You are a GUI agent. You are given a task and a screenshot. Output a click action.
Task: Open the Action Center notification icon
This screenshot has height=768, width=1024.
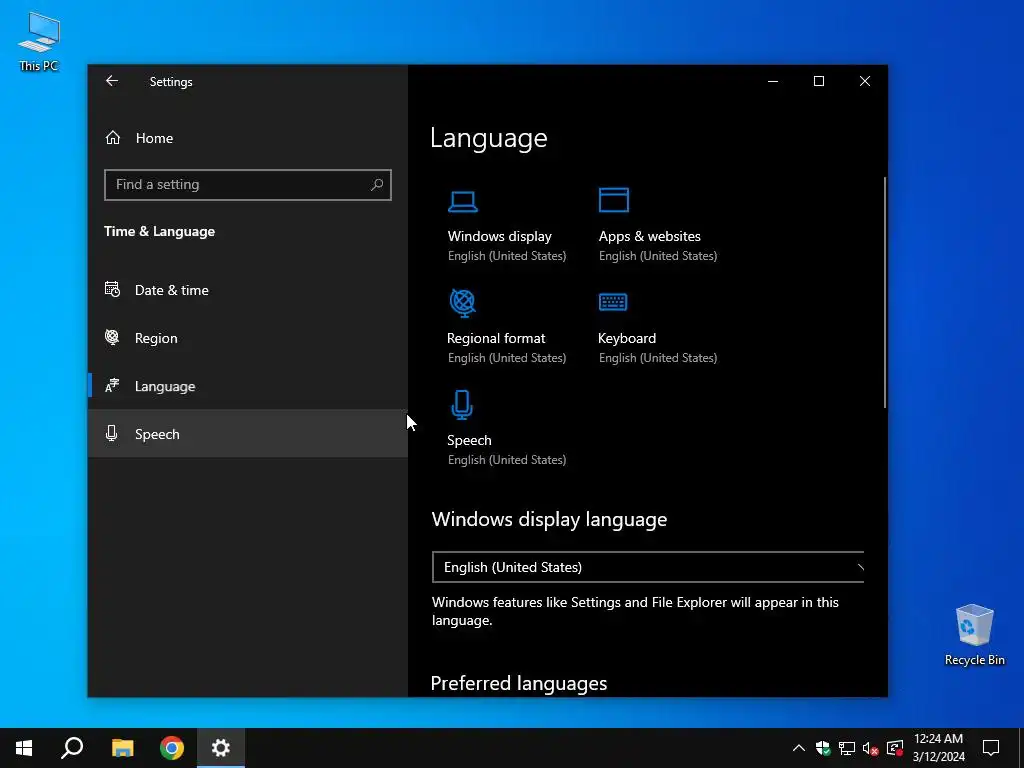[x=991, y=748]
